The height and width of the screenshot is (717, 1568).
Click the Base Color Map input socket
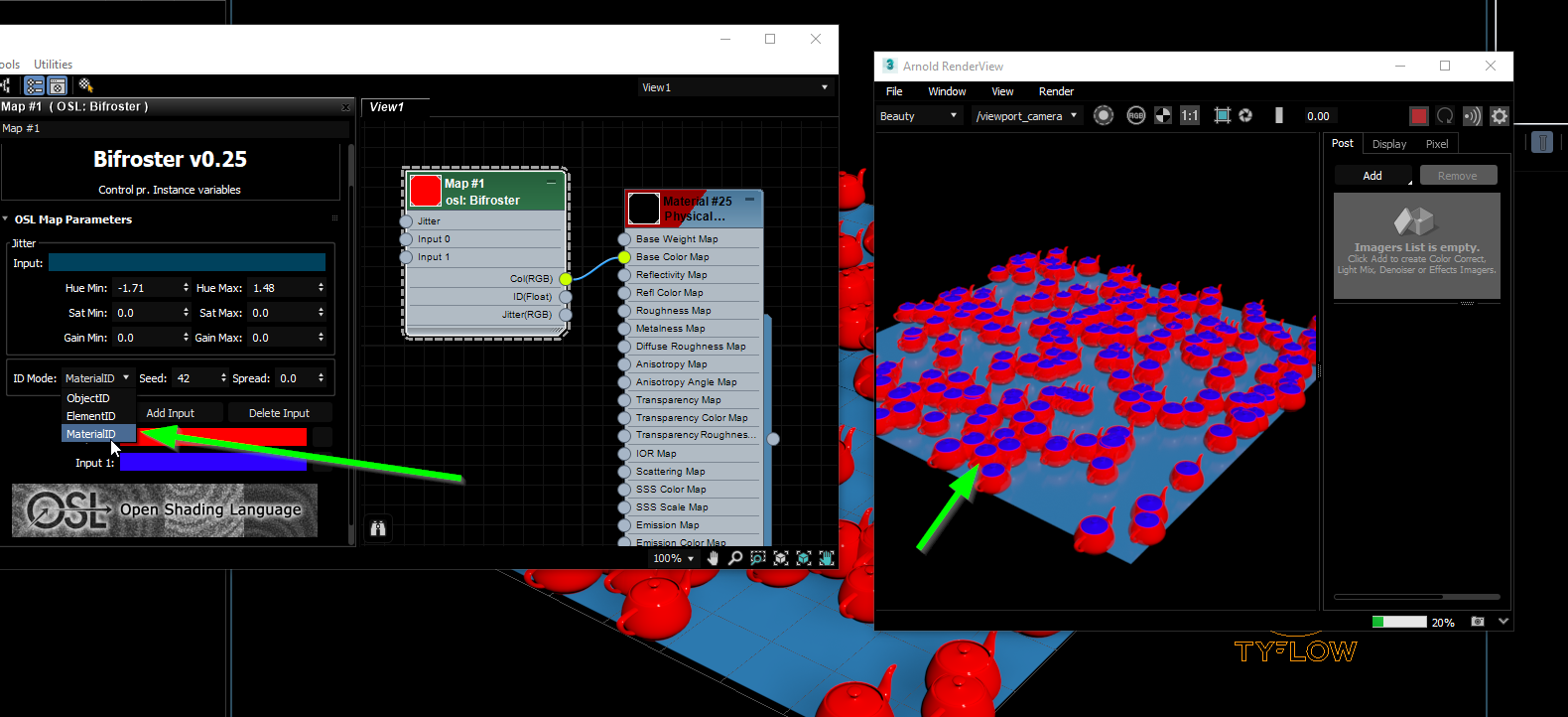coord(624,257)
